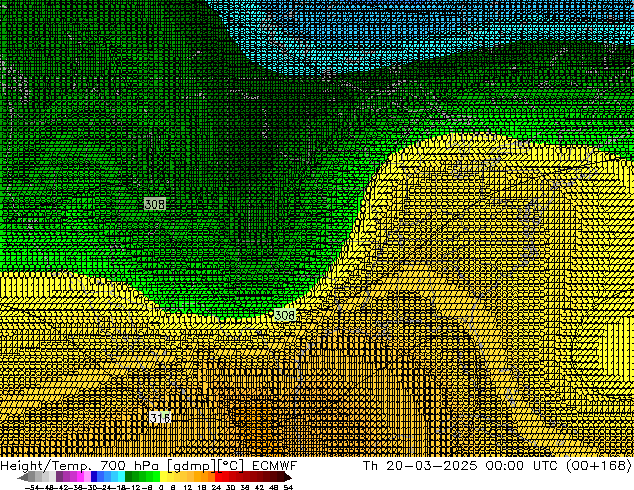634x490 pixels.
Task: Click the '[°C]' unit label
Action: [231, 466]
